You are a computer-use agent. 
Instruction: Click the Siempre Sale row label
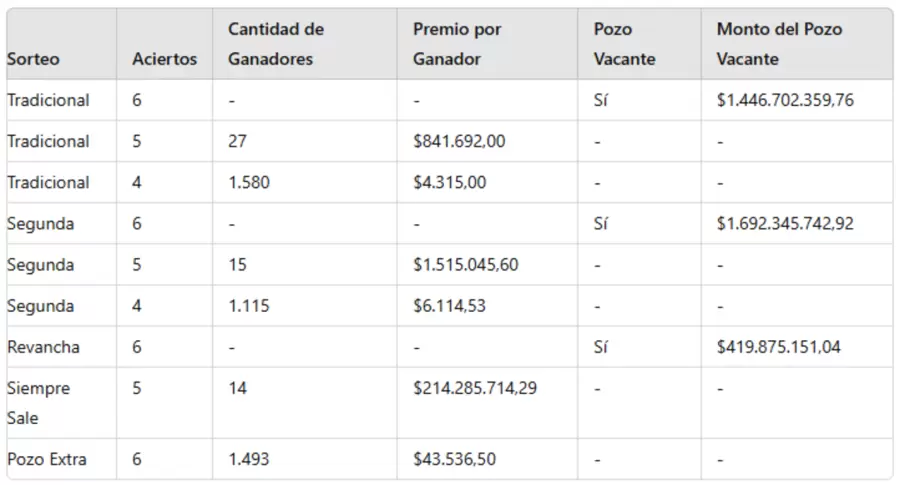(x=38, y=402)
